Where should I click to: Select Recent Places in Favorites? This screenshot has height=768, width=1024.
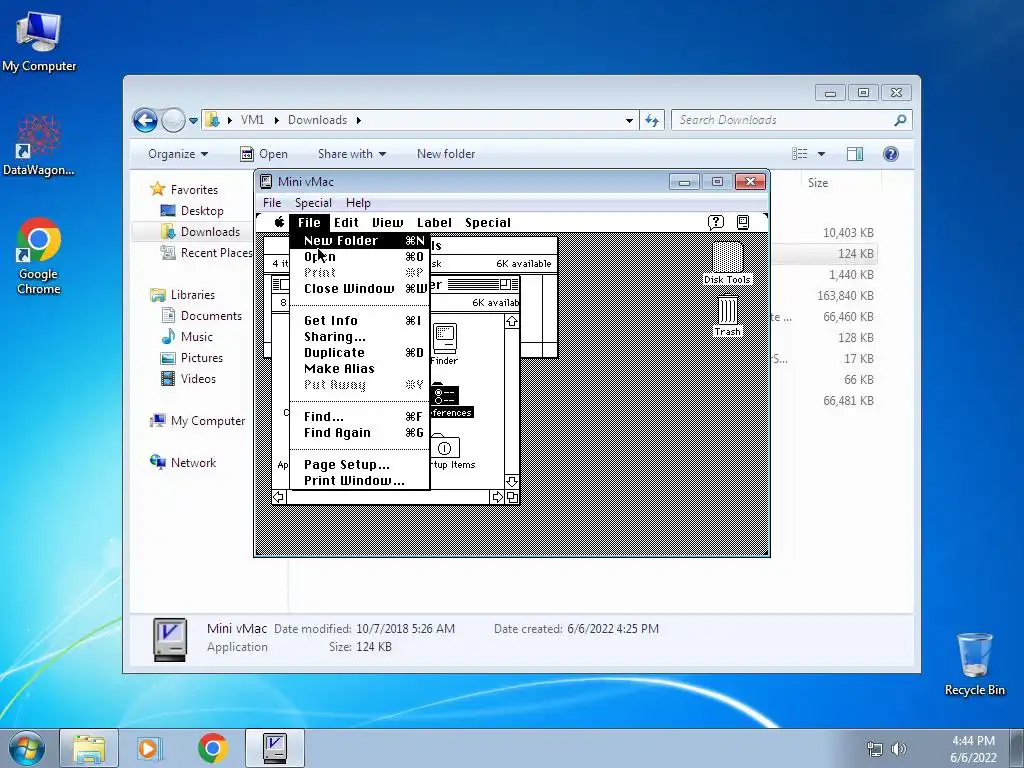[207, 253]
